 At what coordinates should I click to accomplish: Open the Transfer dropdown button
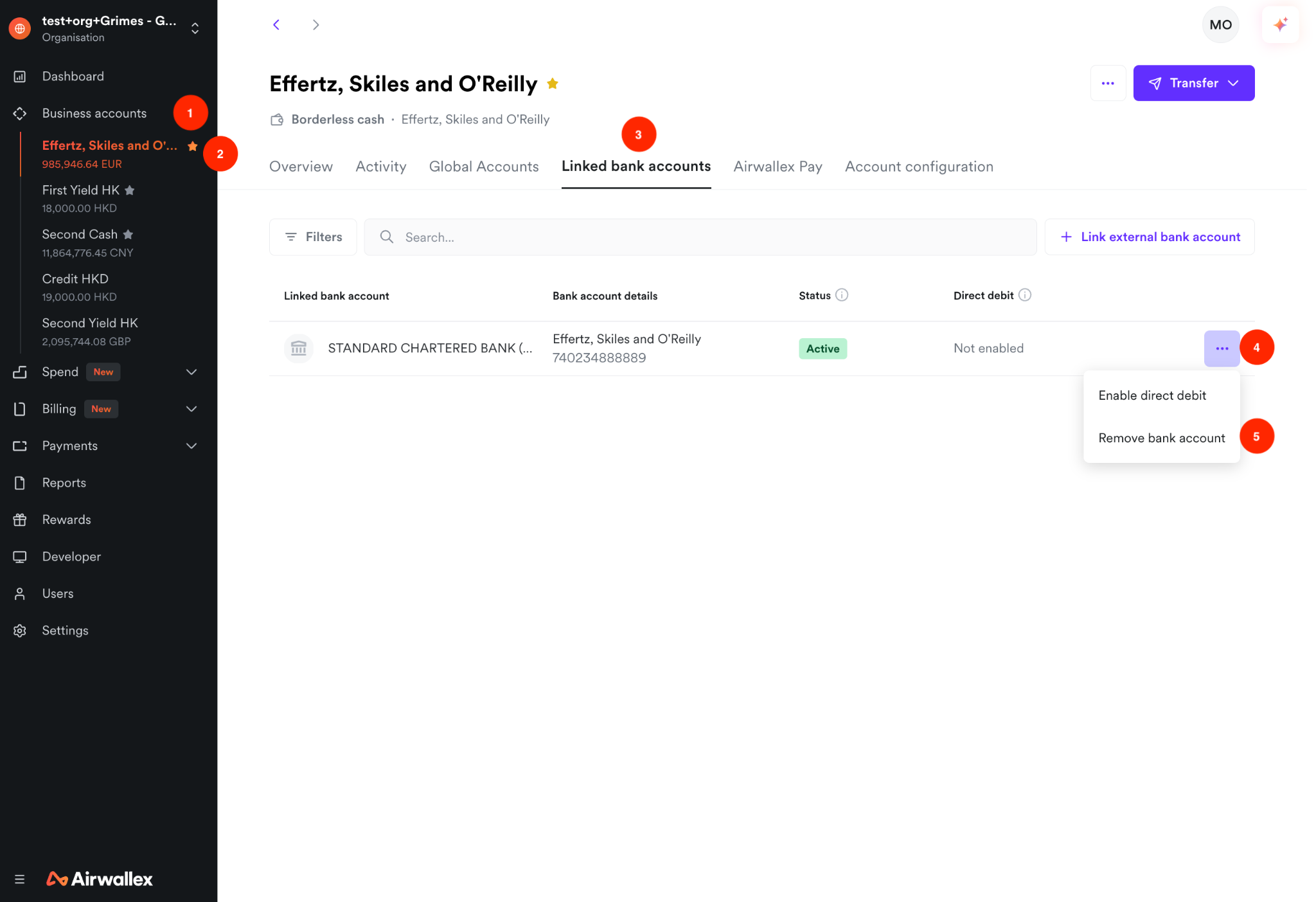pyautogui.click(x=1193, y=83)
